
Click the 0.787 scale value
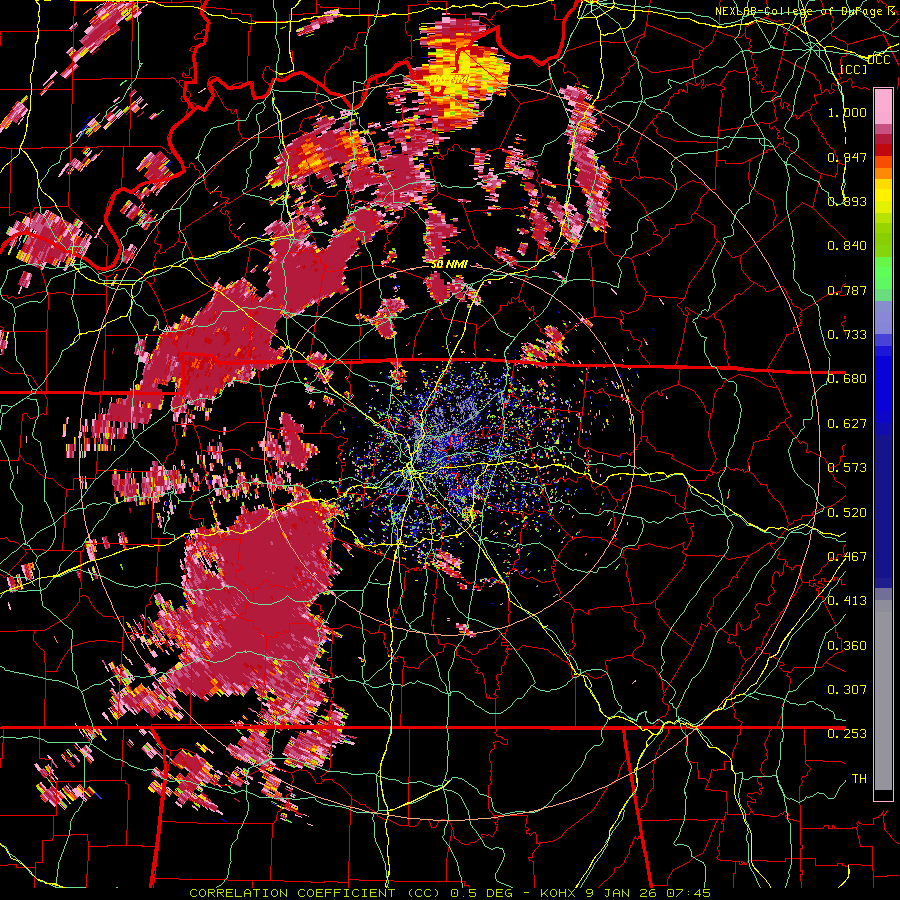847,290
